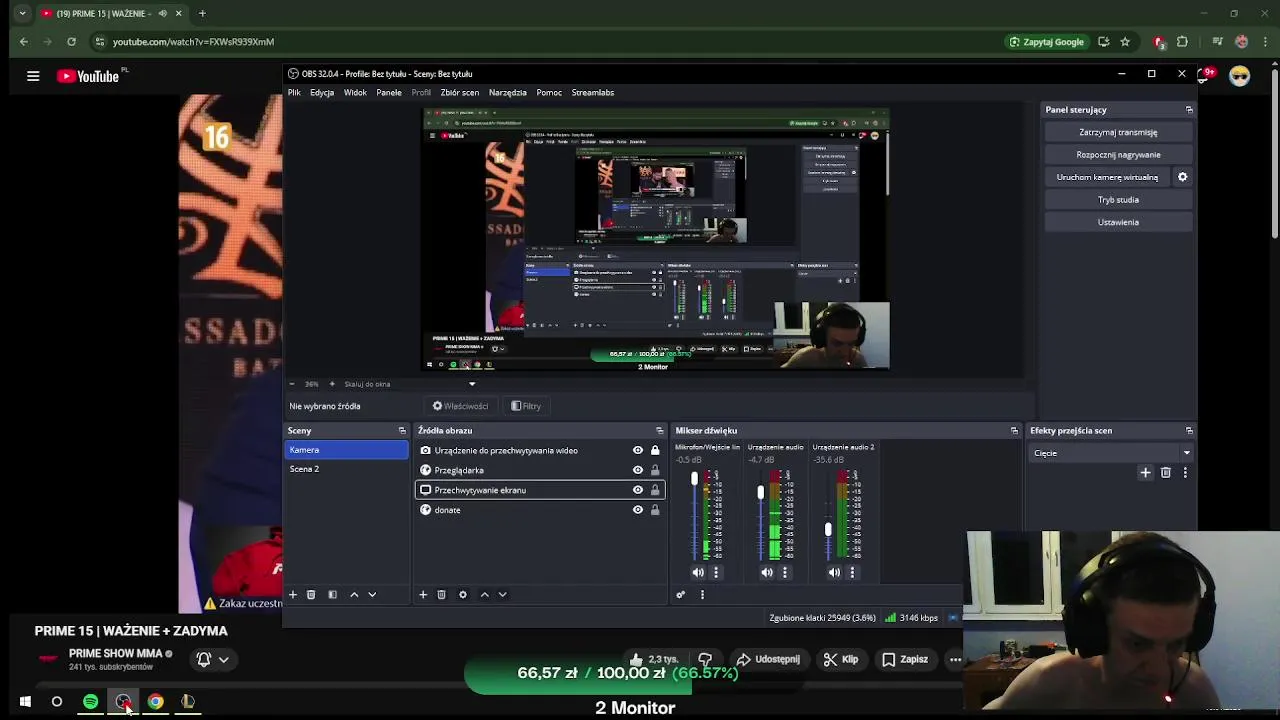Open Chrome extensions puzzle icon
The width and height of the screenshot is (1280, 720).
[1182, 42]
